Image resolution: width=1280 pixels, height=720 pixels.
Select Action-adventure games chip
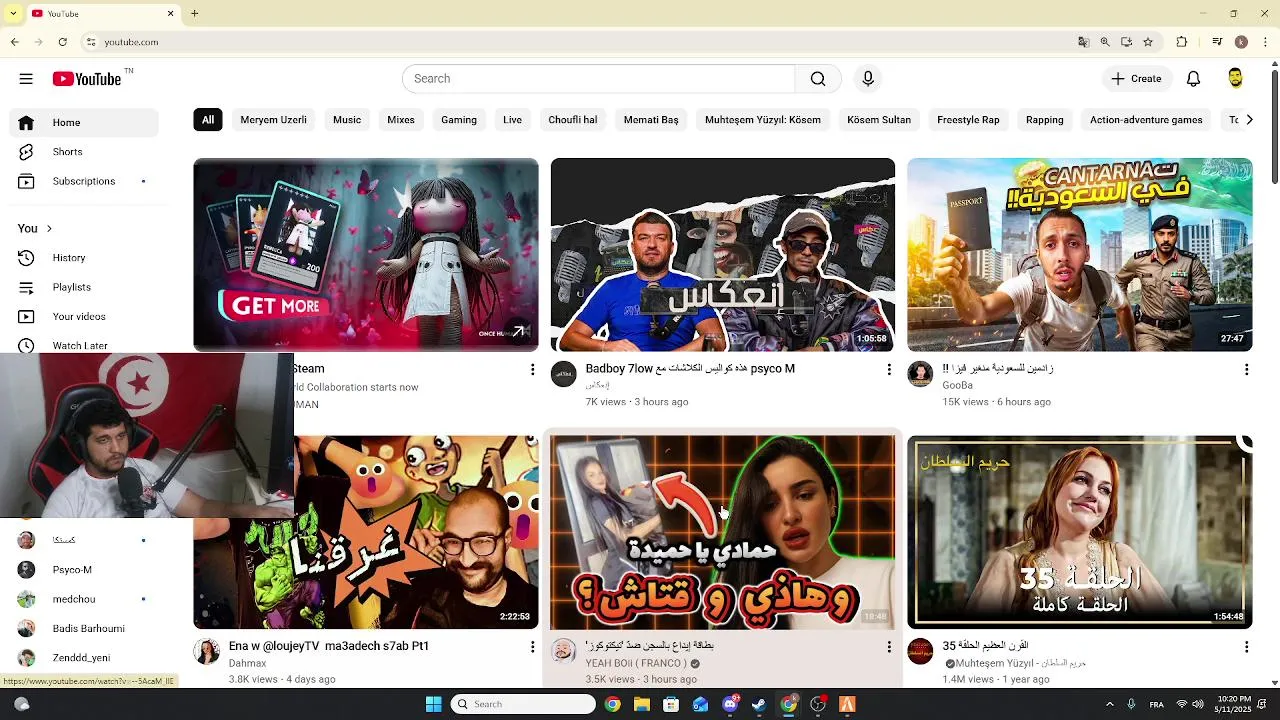click(x=1146, y=120)
